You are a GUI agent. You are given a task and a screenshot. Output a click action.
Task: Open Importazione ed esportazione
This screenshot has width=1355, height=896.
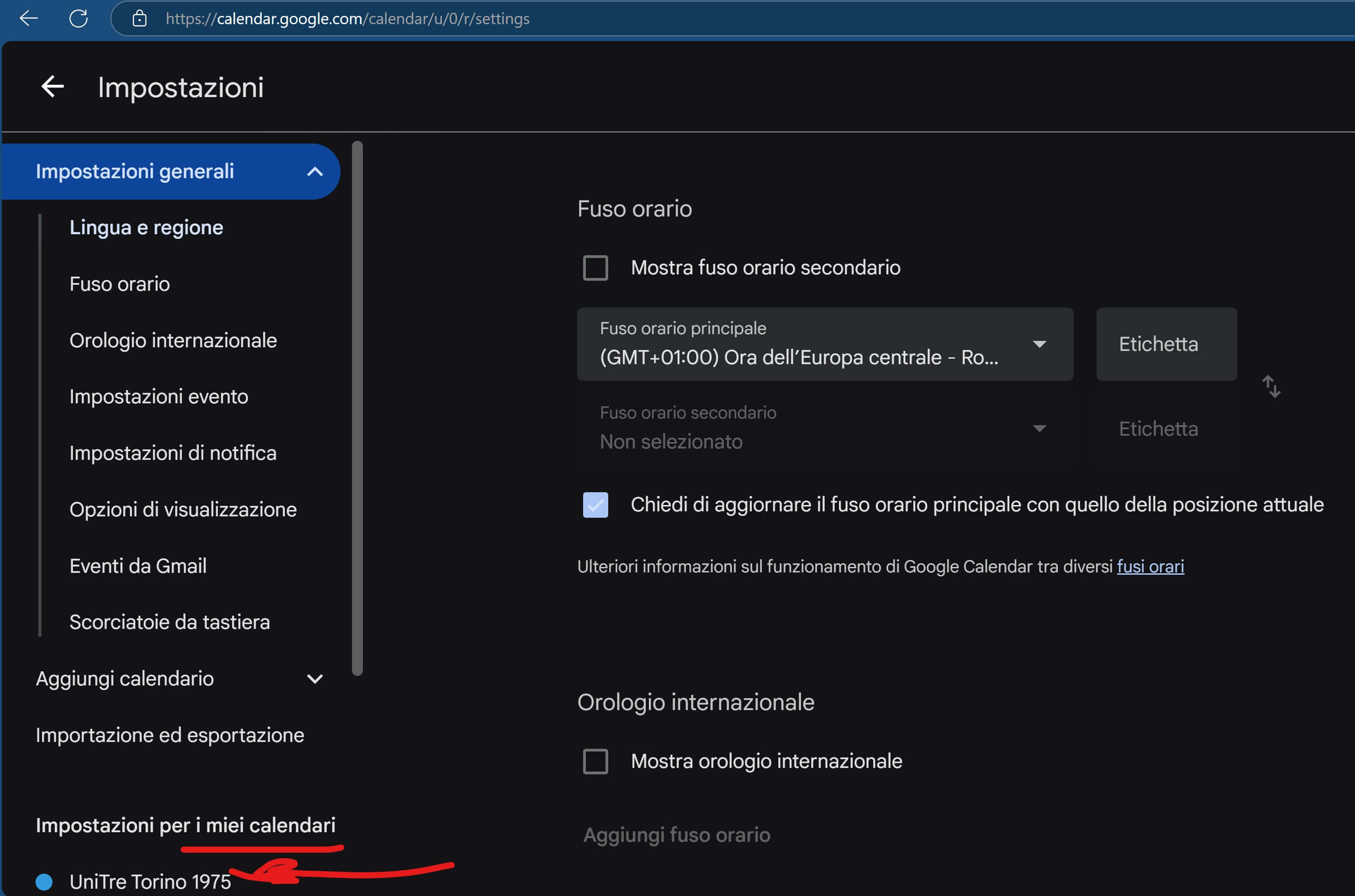click(170, 735)
